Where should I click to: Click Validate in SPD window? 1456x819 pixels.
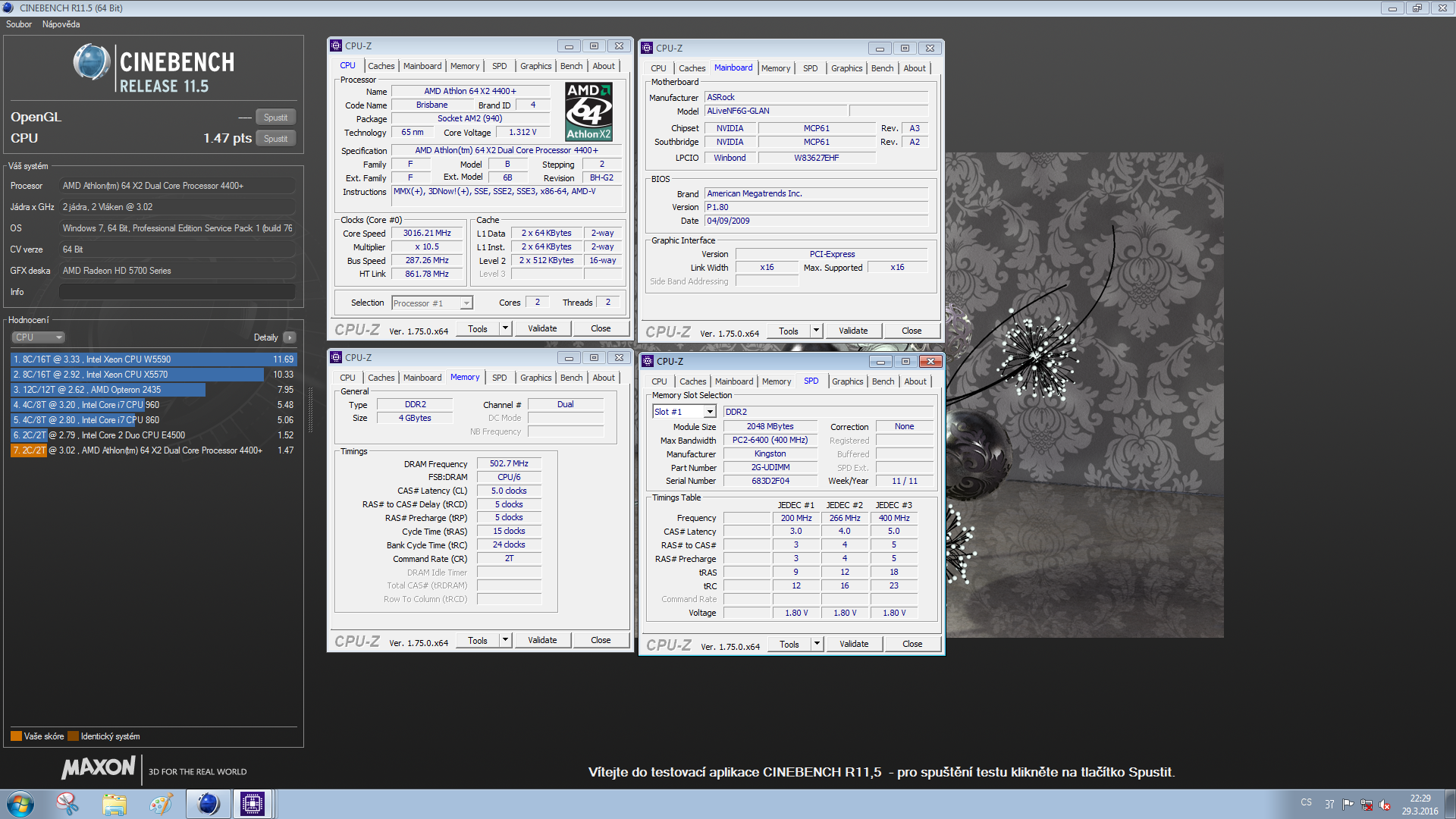(x=854, y=644)
